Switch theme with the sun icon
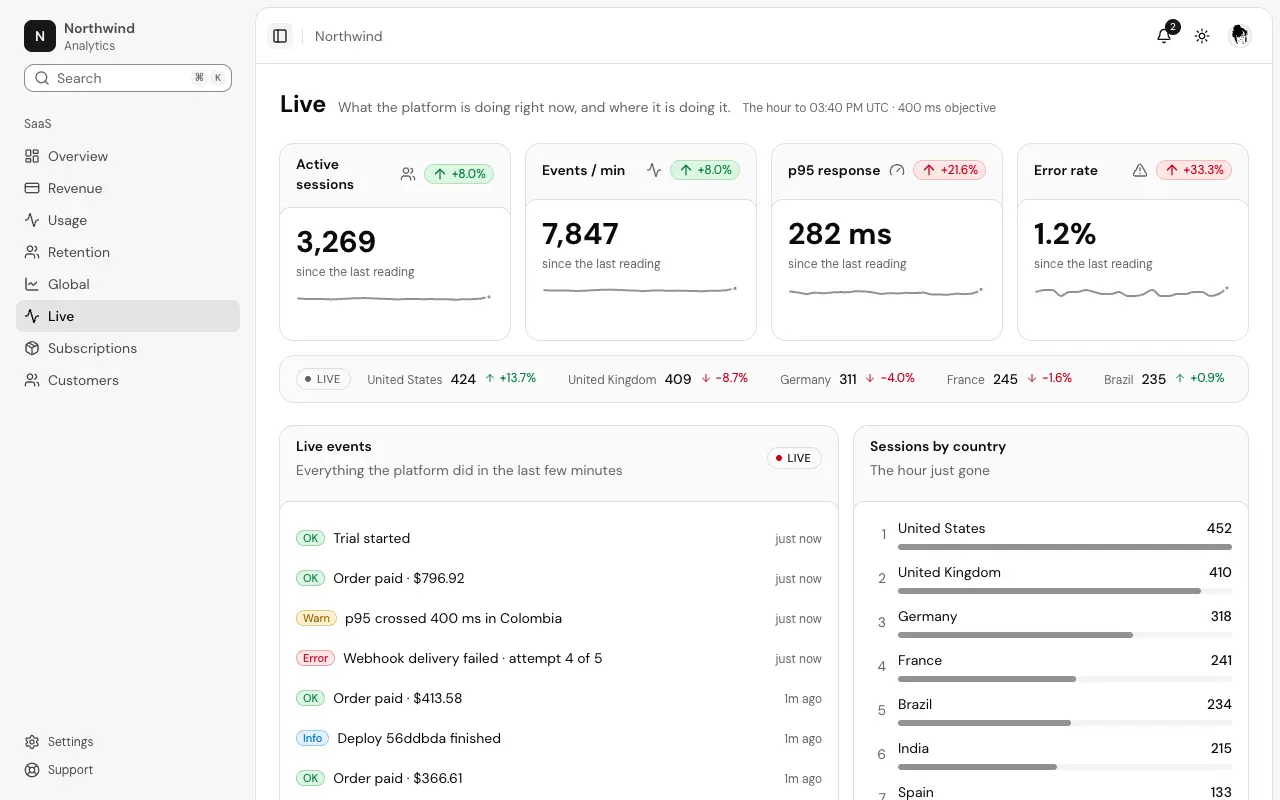The image size is (1280, 800). coord(1202,36)
